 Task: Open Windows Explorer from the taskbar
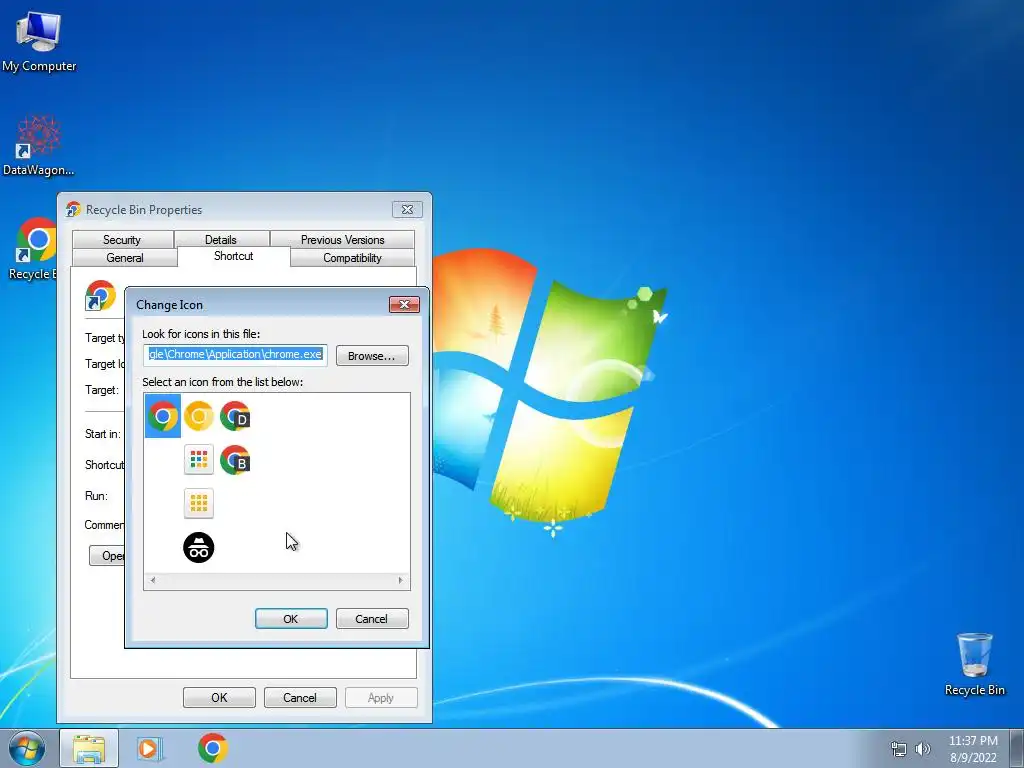coord(89,748)
